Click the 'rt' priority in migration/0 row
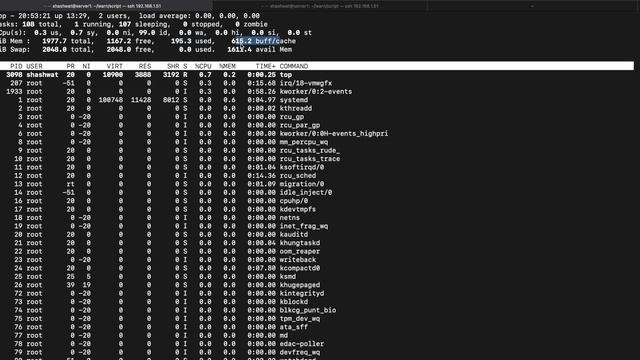Screen dimensions: 640x360 tap(71, 184)
